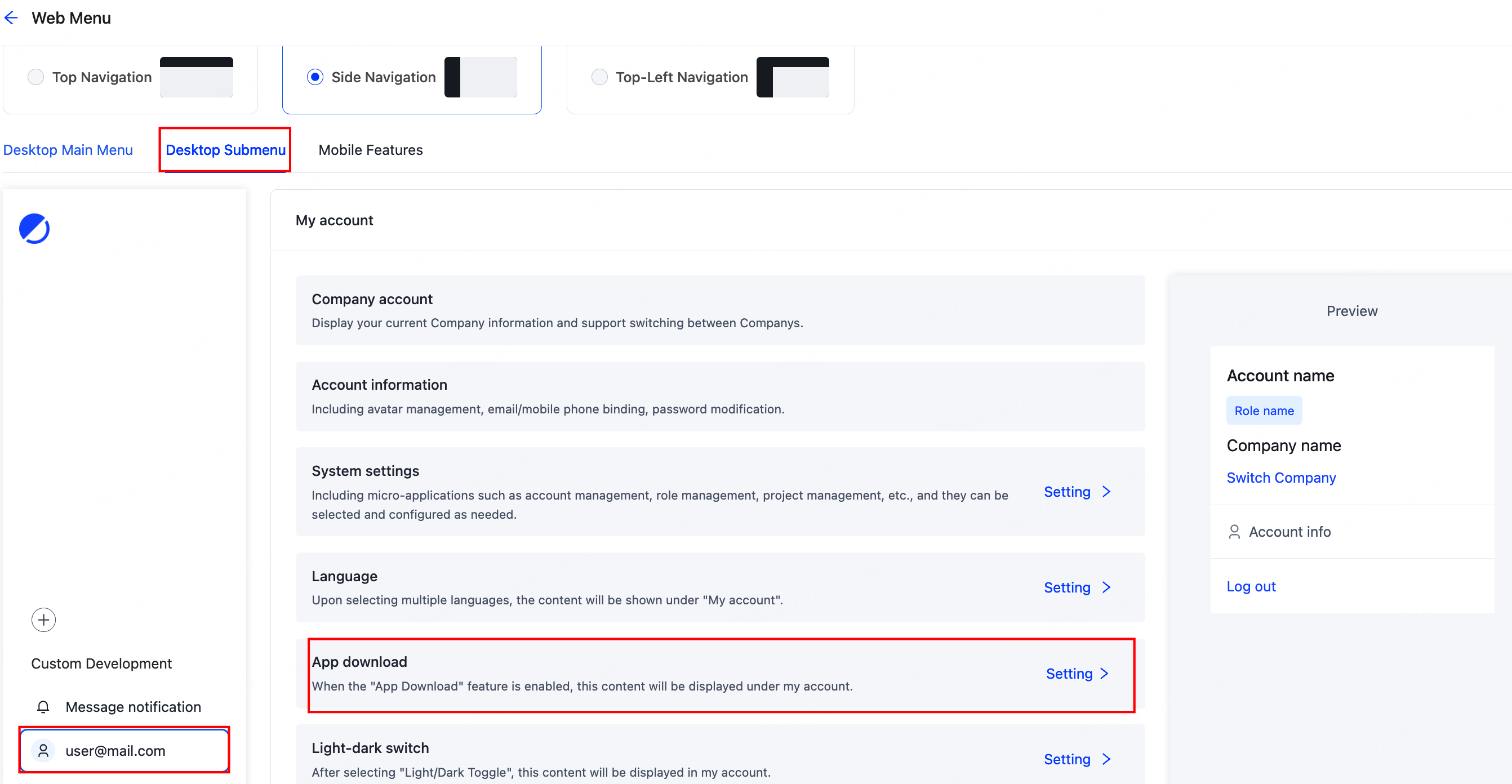Click the Role name tag
The width and height of the screenshot is (1512, 784).
(x=1264, y=411)
